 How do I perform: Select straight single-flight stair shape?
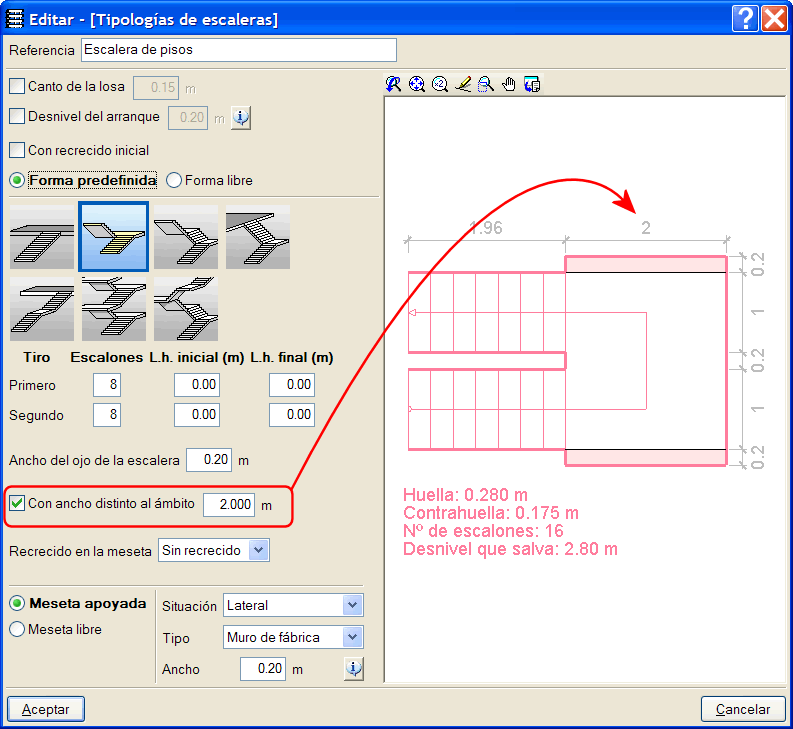click(x=42, y=237)
